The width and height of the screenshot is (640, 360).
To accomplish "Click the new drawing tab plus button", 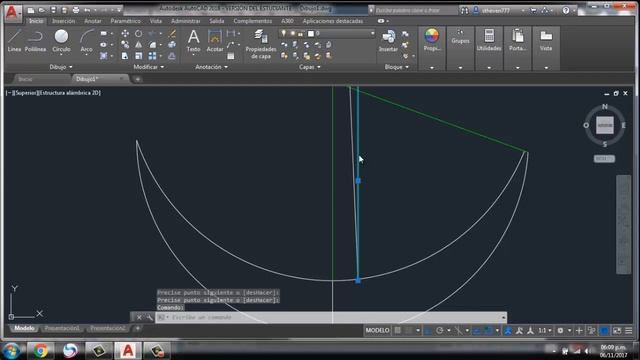I will (x=138, y=79).
